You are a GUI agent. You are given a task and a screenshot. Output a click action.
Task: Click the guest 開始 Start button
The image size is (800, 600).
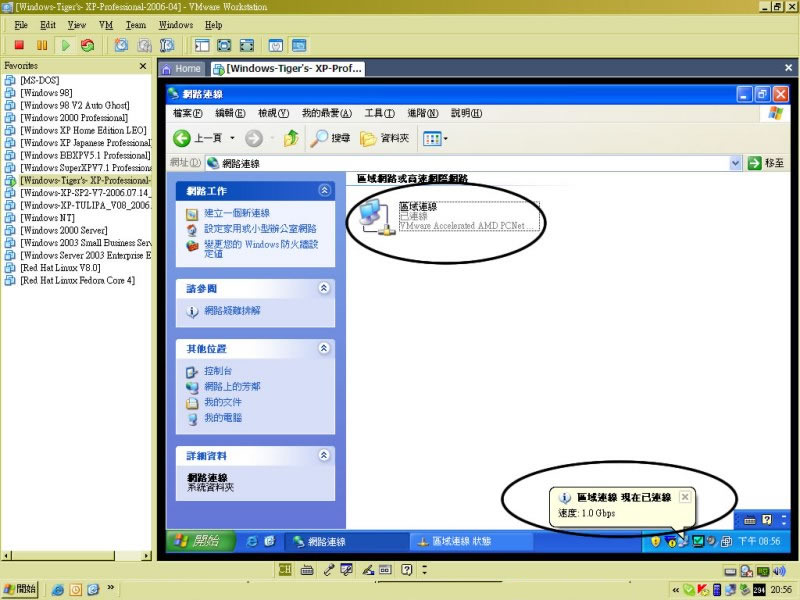201,541
